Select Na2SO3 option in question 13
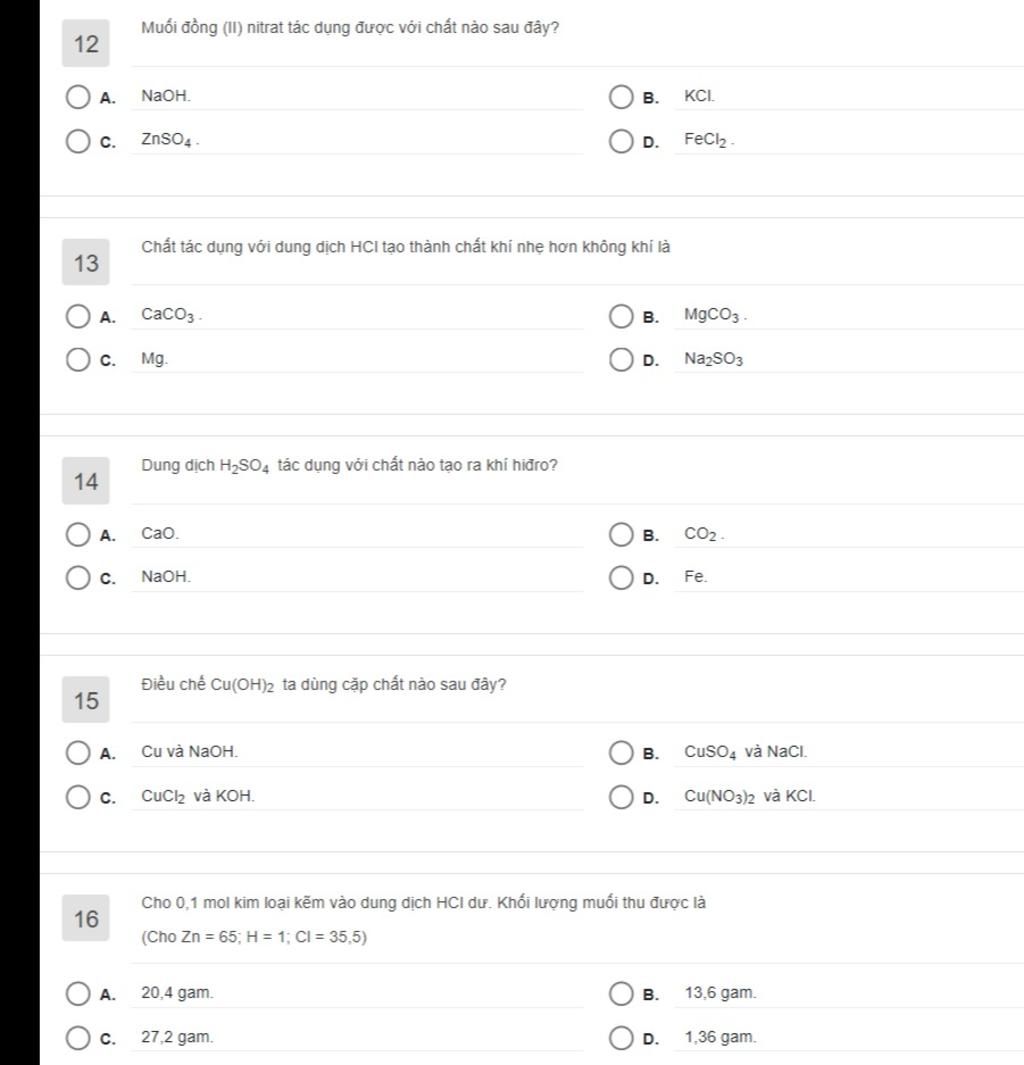The height and width of the screenshot is (1065, 1024). [x=621, y=359]
